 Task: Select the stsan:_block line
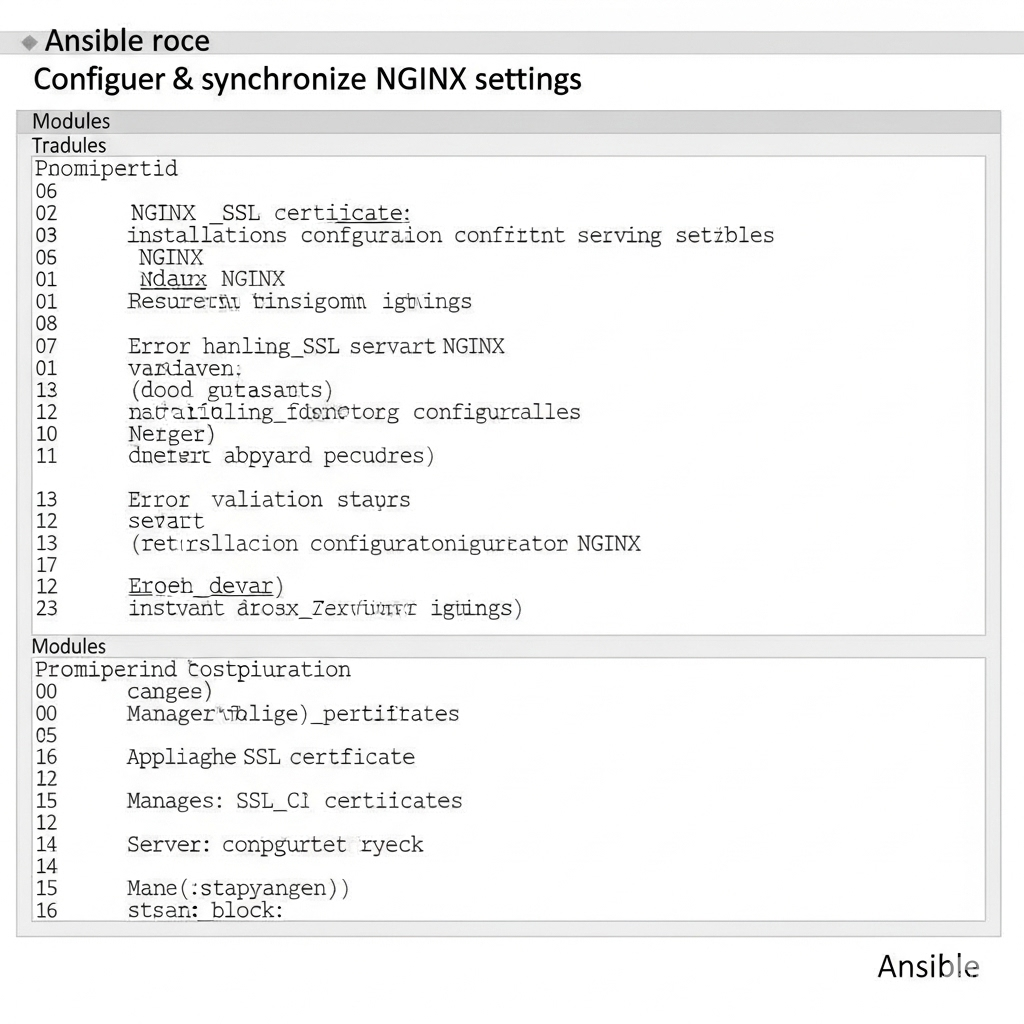[x=205, y=910]
